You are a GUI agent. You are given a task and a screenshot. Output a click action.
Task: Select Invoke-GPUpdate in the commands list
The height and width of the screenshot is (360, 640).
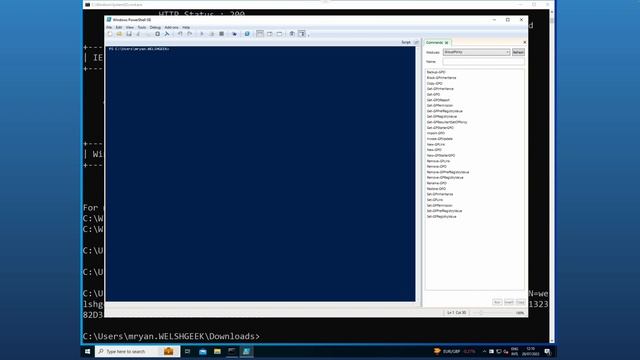click(x=440, y=139)
